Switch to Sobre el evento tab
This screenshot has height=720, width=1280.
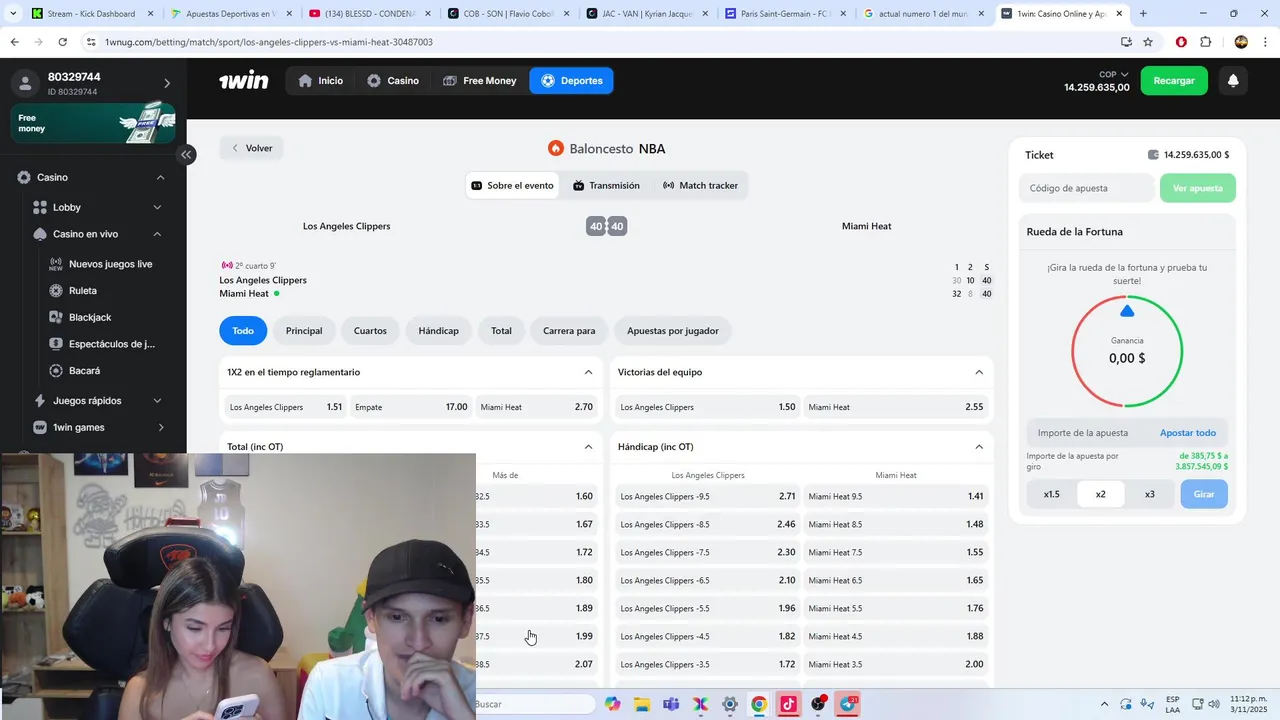pos(512,186)
